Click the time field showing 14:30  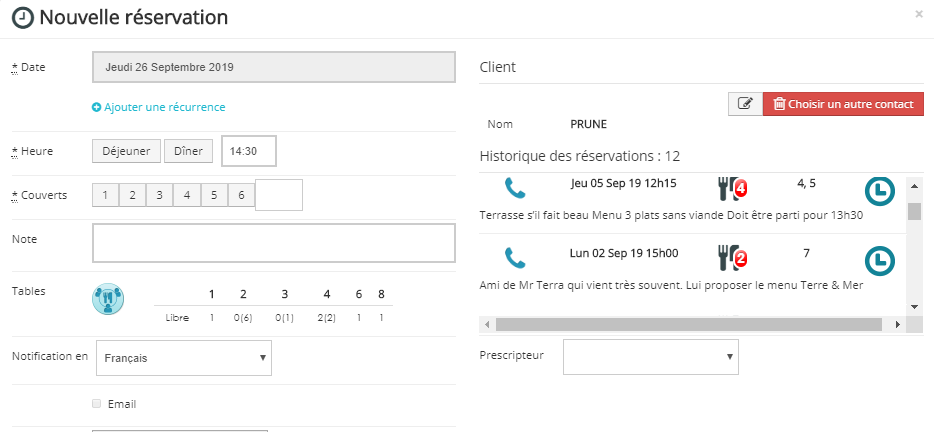[249, 151]
